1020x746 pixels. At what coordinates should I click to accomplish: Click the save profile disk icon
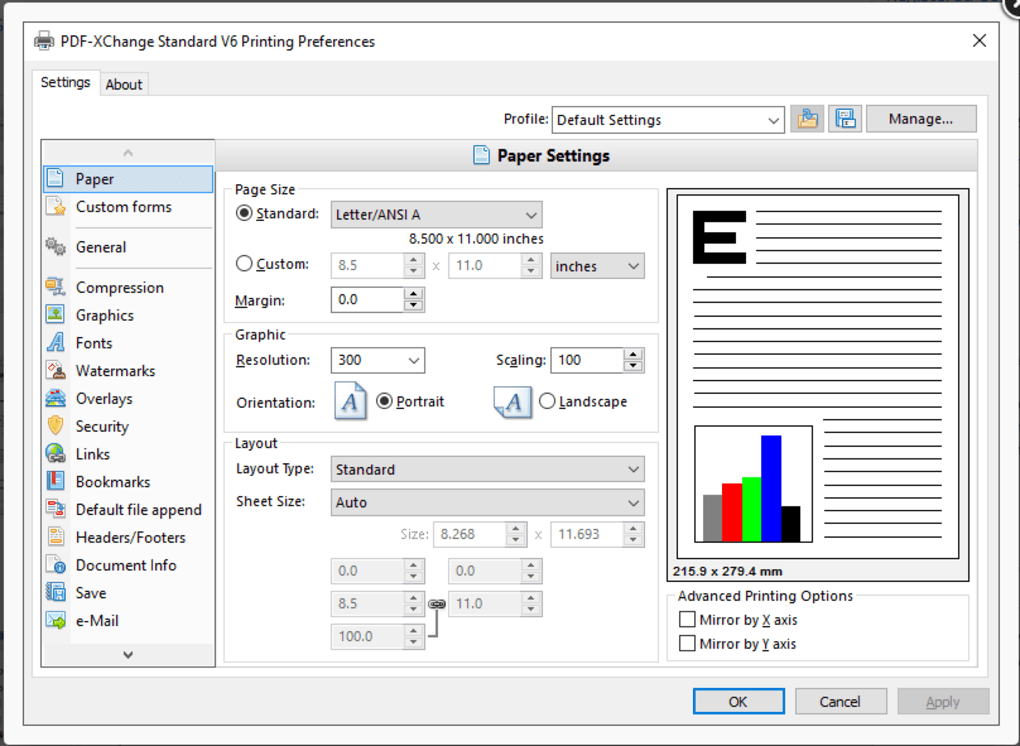click(x=845, y=119)
